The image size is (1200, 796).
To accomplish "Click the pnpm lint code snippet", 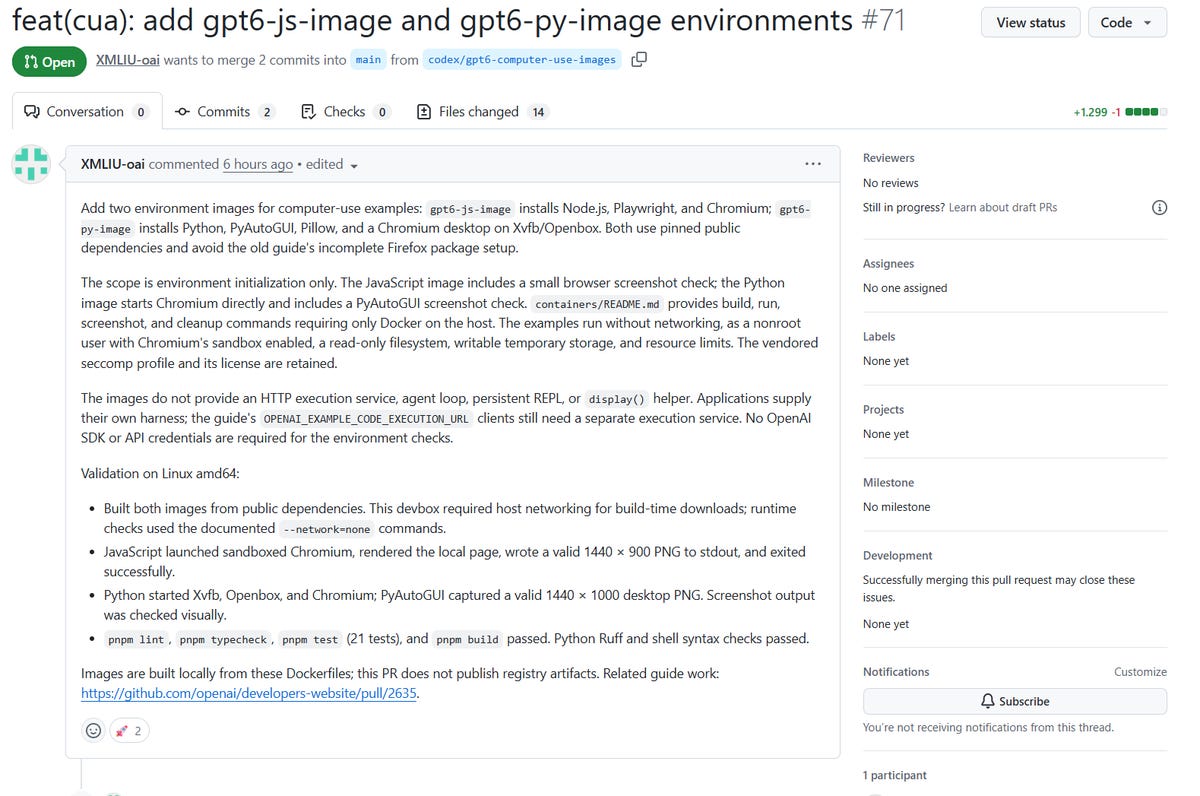I will click(x=138, y=639).
